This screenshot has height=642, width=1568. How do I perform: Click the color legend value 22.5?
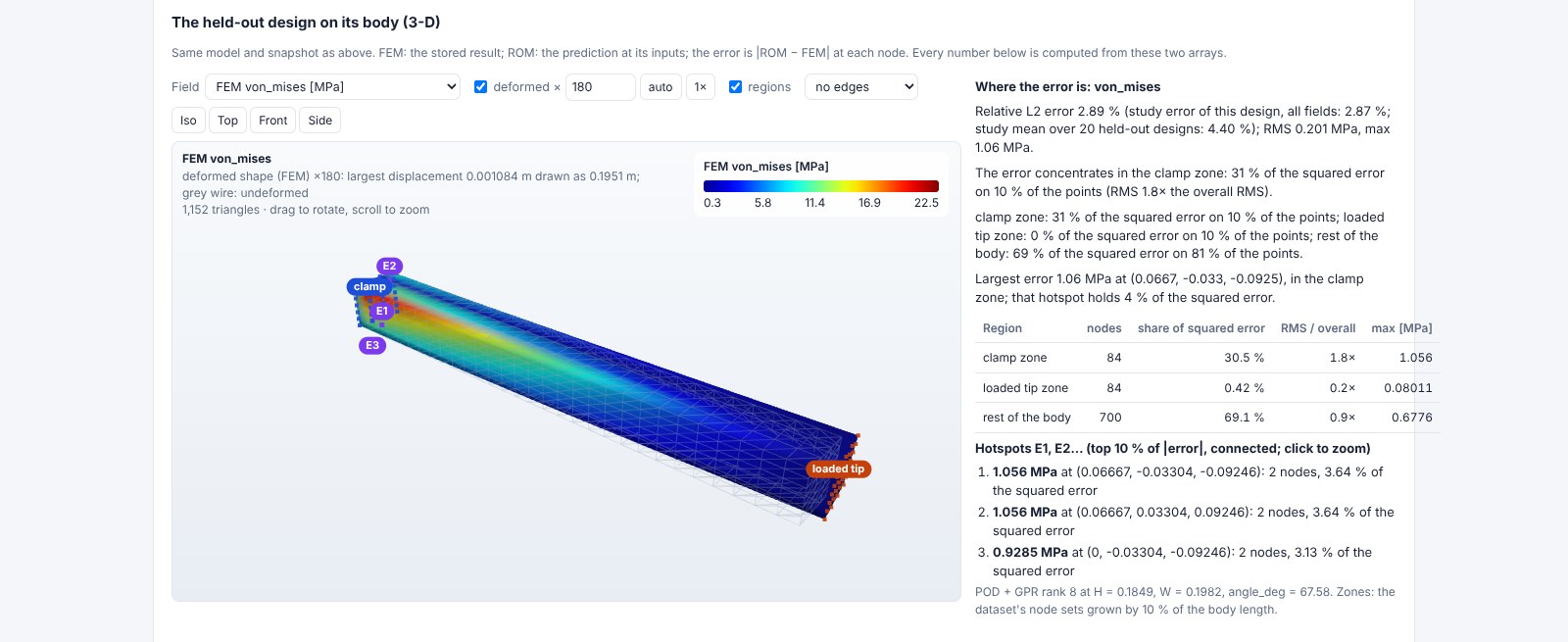pos(926,203)
